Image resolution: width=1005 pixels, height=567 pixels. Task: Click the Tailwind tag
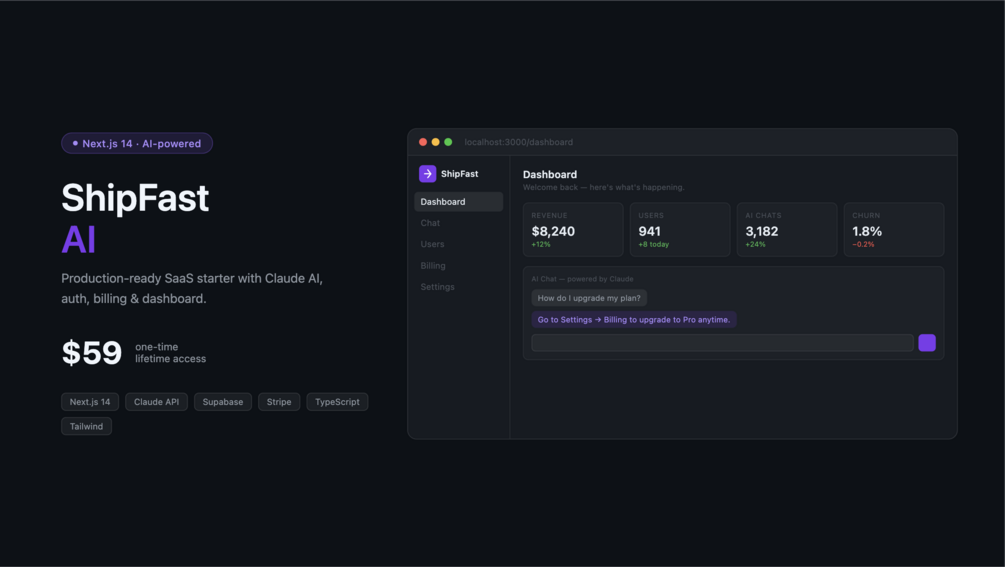pos(87,426)
